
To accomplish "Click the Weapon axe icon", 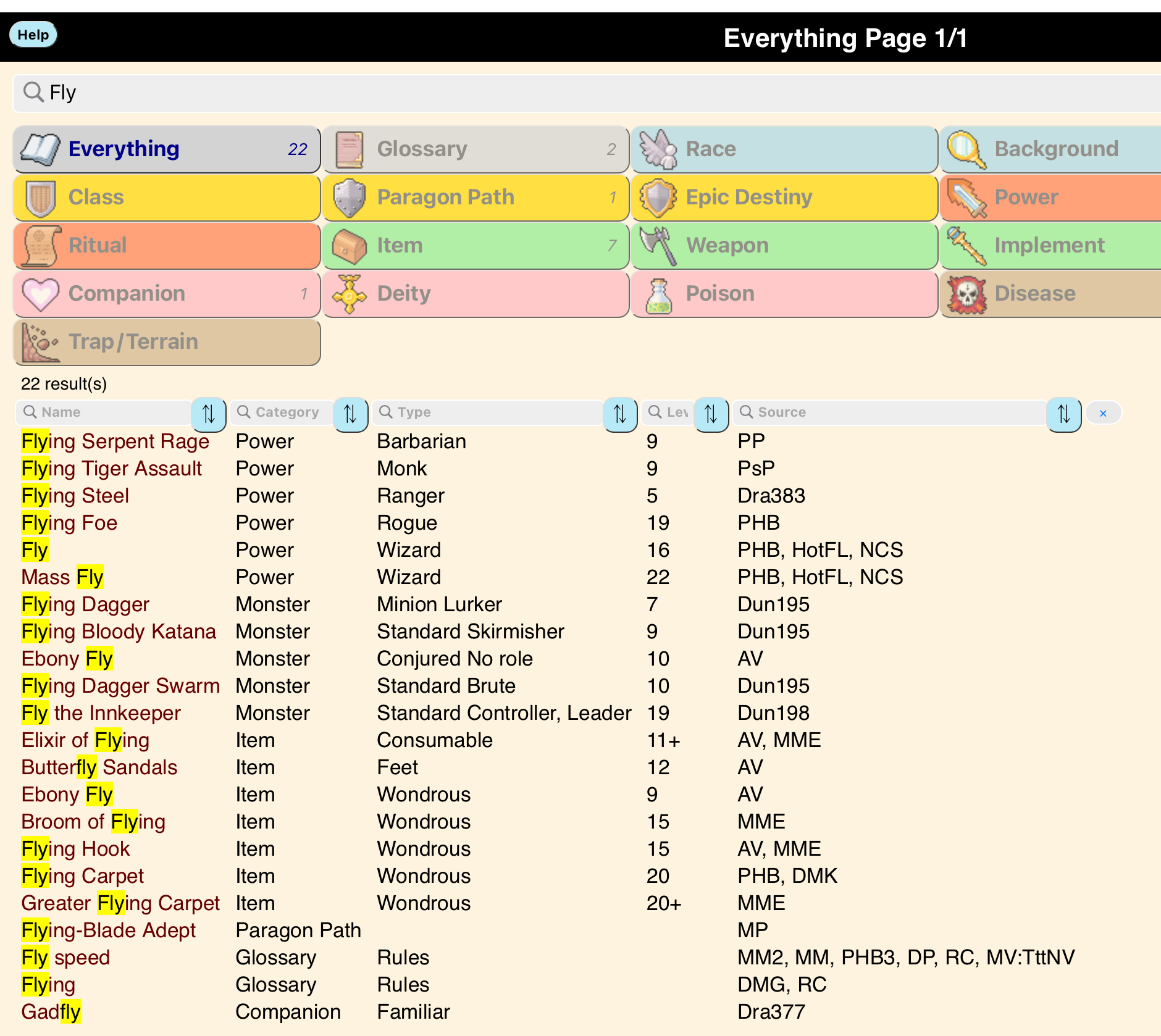I will point(658,246).
